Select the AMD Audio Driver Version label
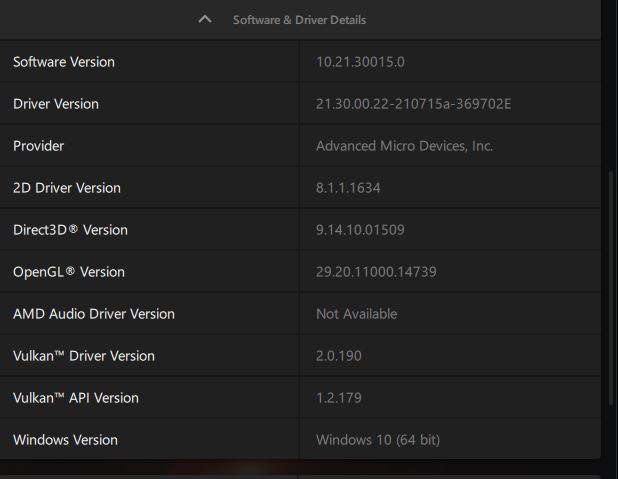 pos(94,314)
